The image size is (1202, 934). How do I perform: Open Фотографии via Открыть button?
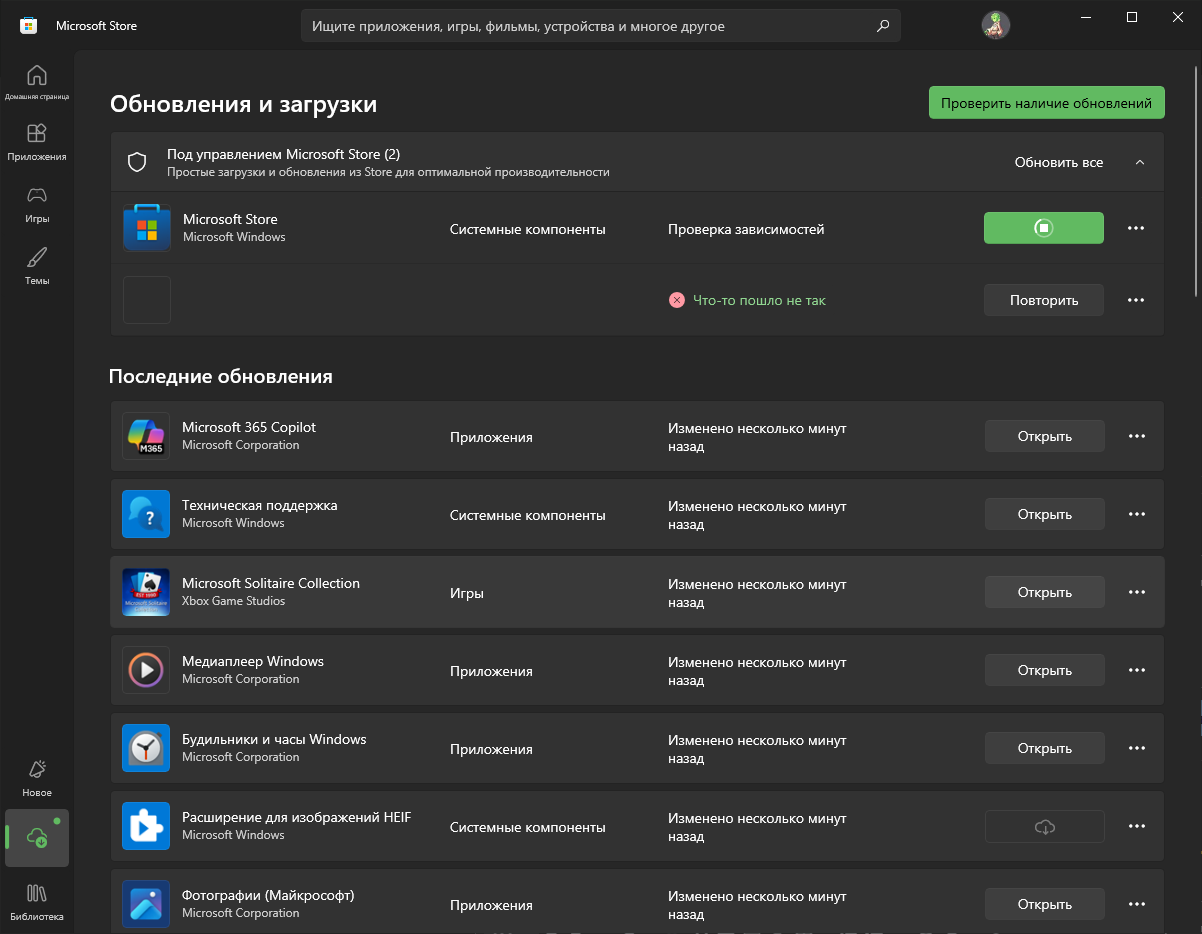(1045, 904)
